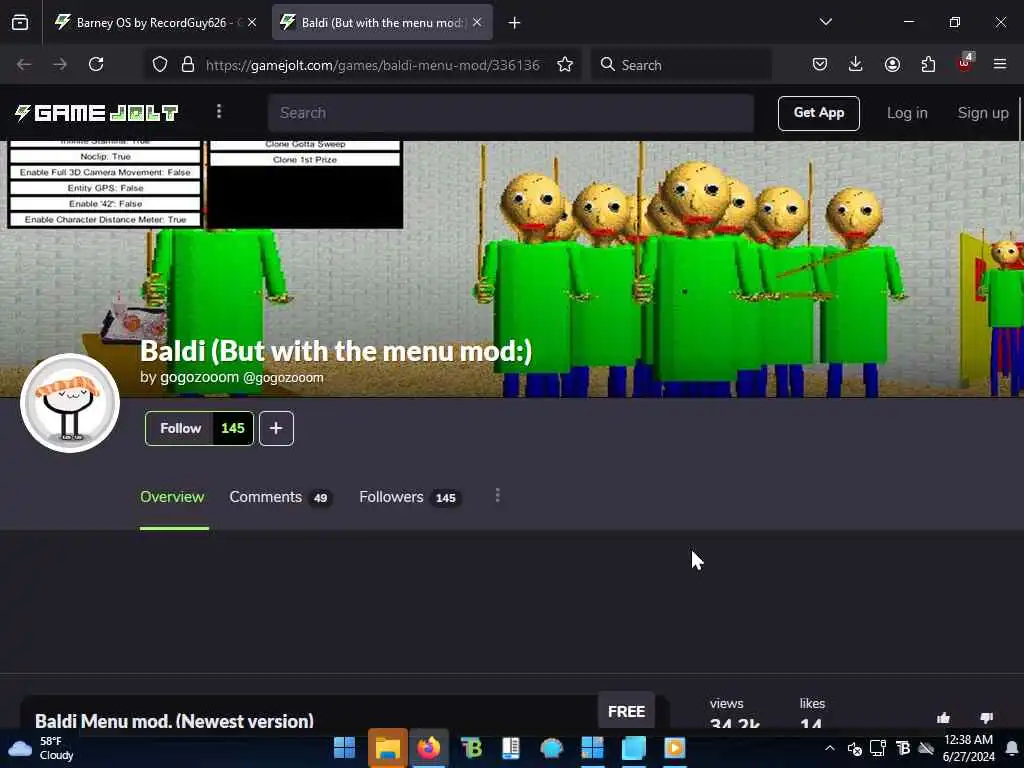Click the Get App button
1024x768 pixels.
[818, 113]
